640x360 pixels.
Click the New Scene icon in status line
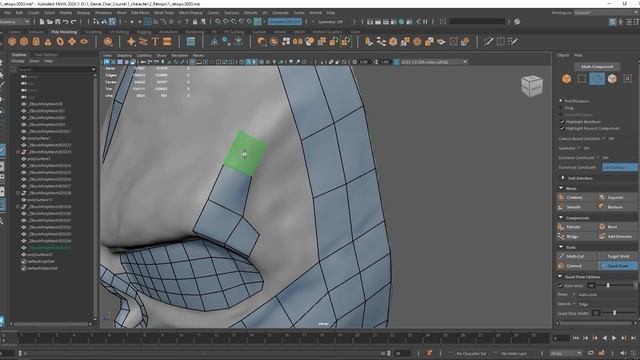(x=42, y=22)
